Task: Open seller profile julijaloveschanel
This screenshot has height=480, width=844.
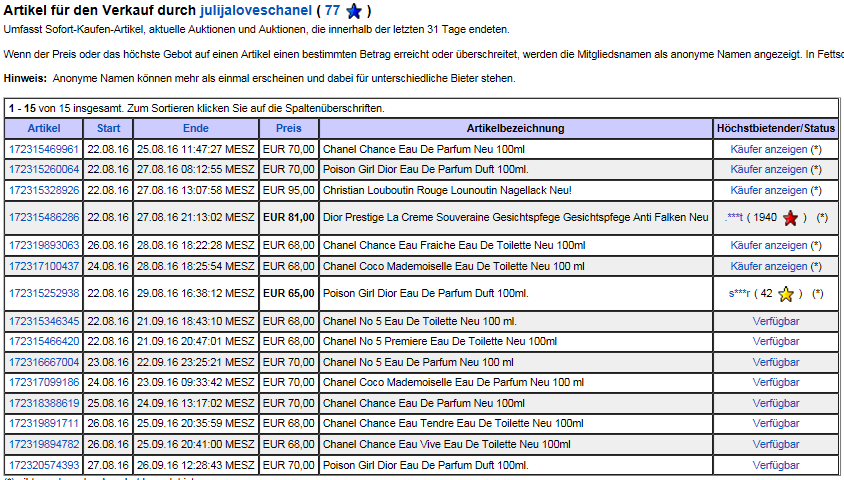Action: click(256, 10)
